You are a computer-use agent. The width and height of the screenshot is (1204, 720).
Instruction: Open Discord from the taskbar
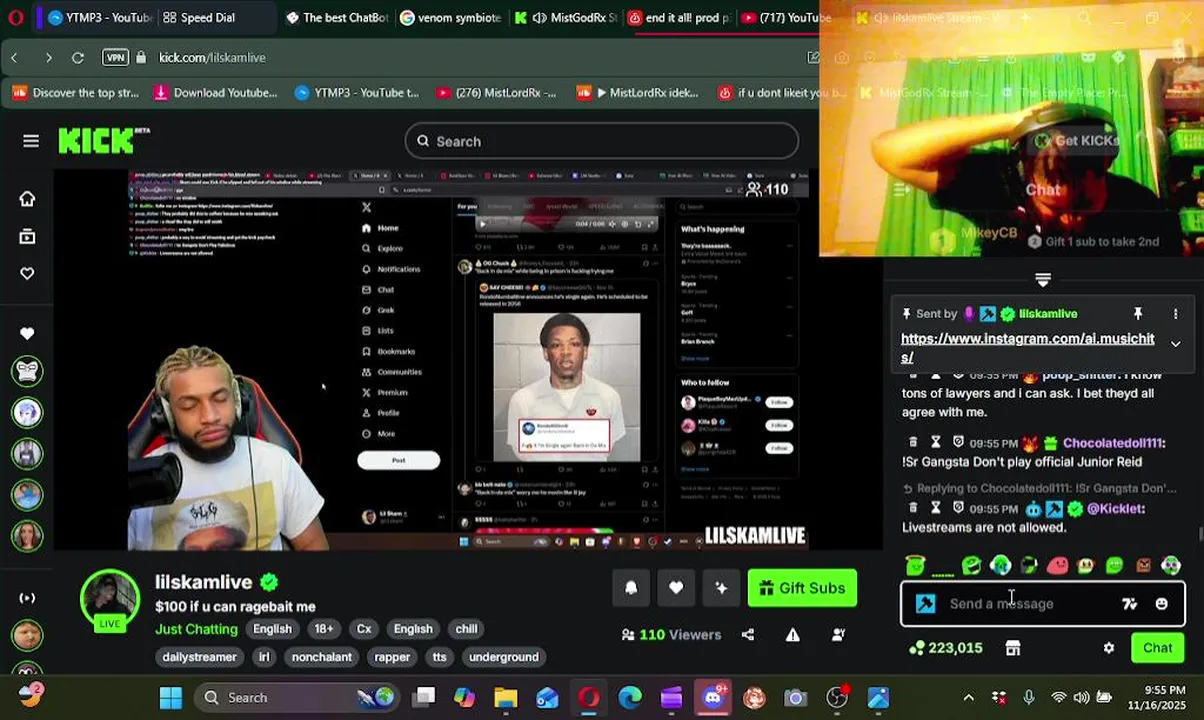712,697
